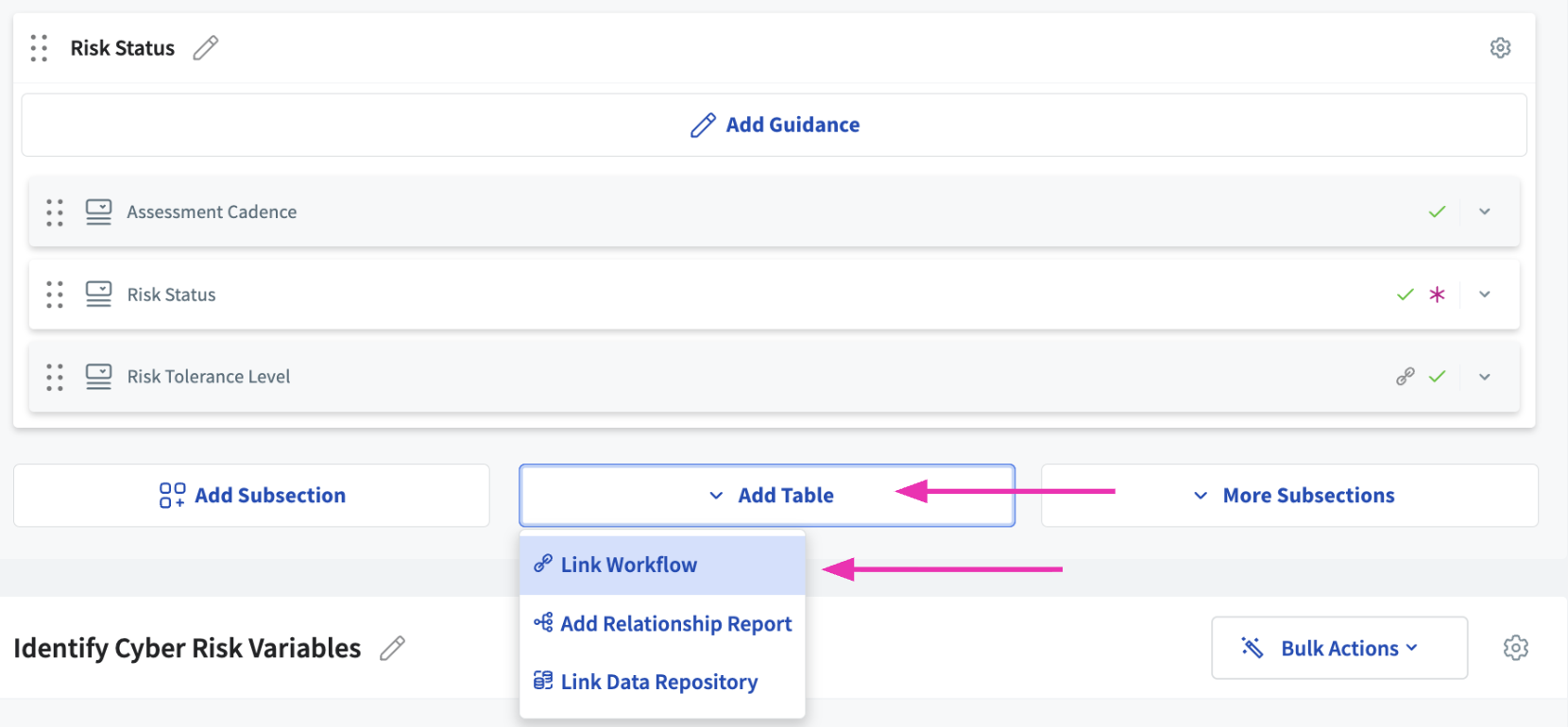Click the pink required asterisk on Risk Status row
This screenshot has height=727, width=1568.
[1437, 295]
